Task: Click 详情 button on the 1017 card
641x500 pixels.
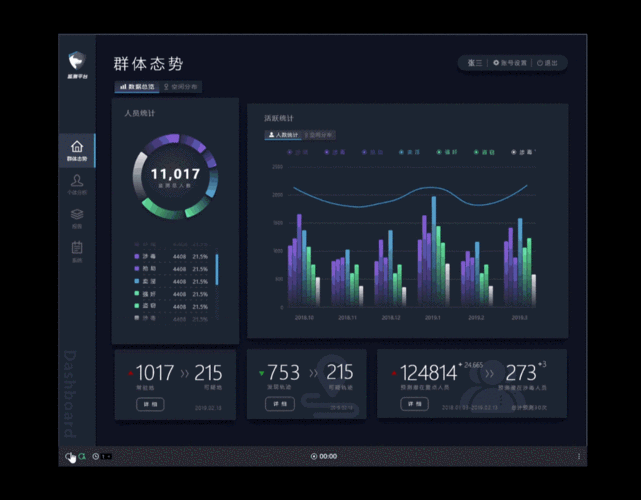Action: [150, 404]
